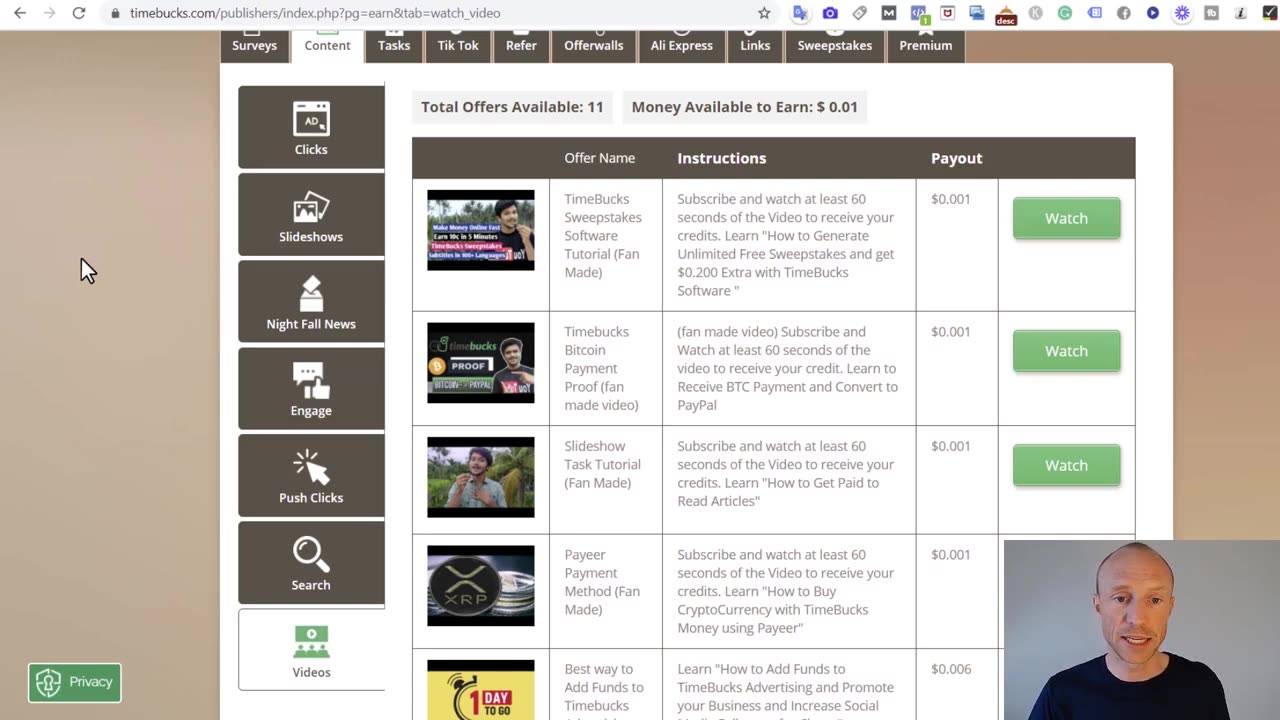Screen dimensions: 1280x720
Task: Switch to the Premium tab
Action: [x=926, y=45]
